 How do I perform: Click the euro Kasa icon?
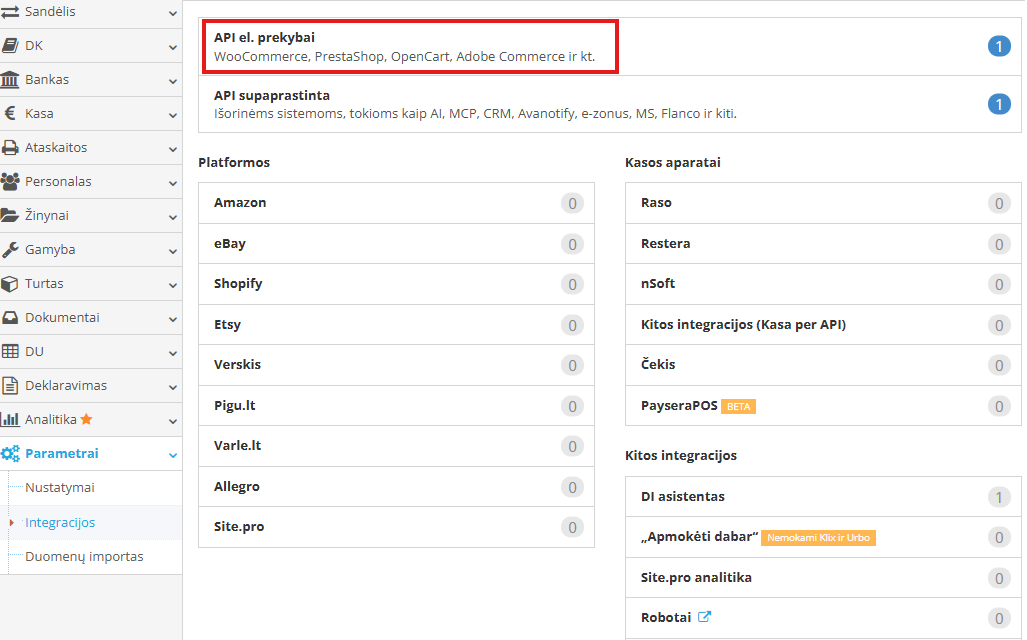point(10,113)
